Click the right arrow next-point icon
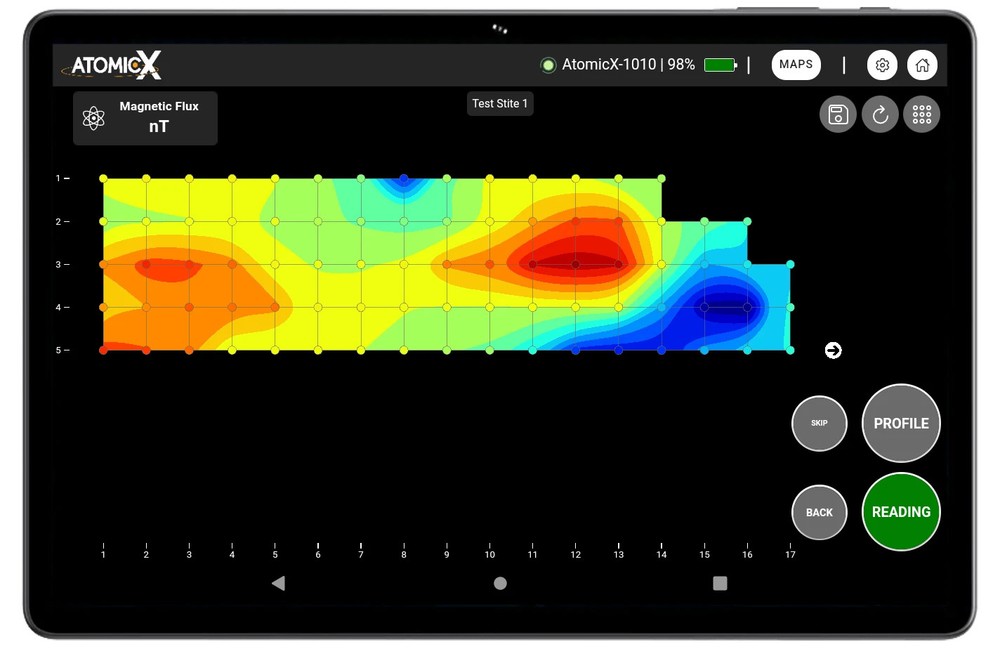 coord(833,350)
